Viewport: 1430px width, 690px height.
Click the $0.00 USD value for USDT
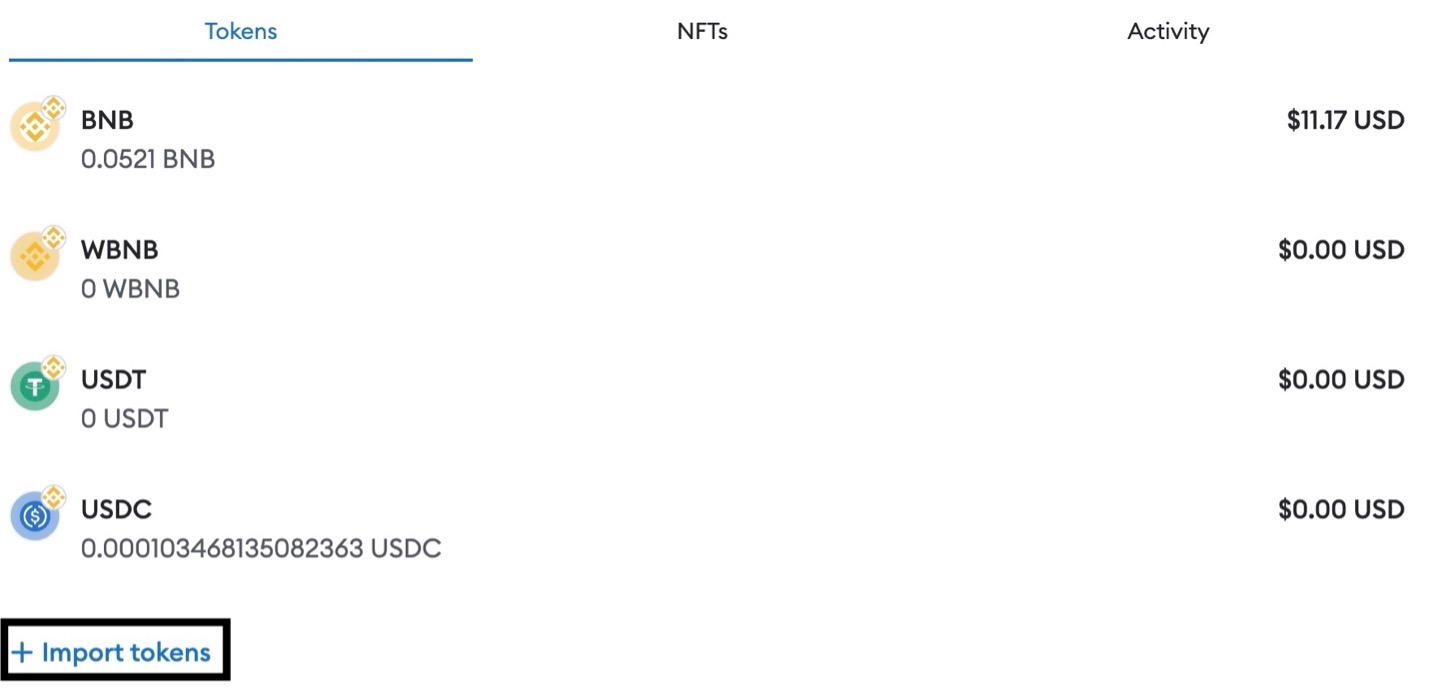[1341, 380]
